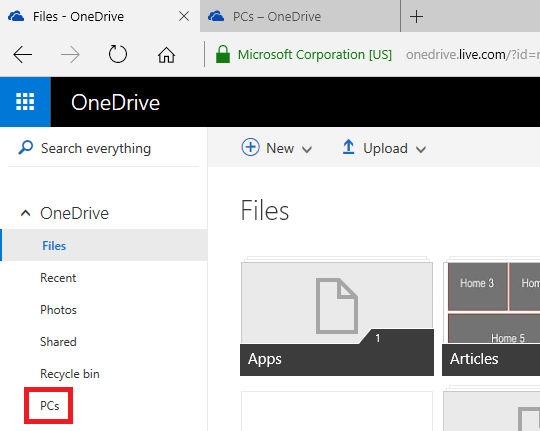Viewport: 540px width, 431px height.
Task: Click the green security padlock icon
Action: pyautogui.click(x=223, y=54)
